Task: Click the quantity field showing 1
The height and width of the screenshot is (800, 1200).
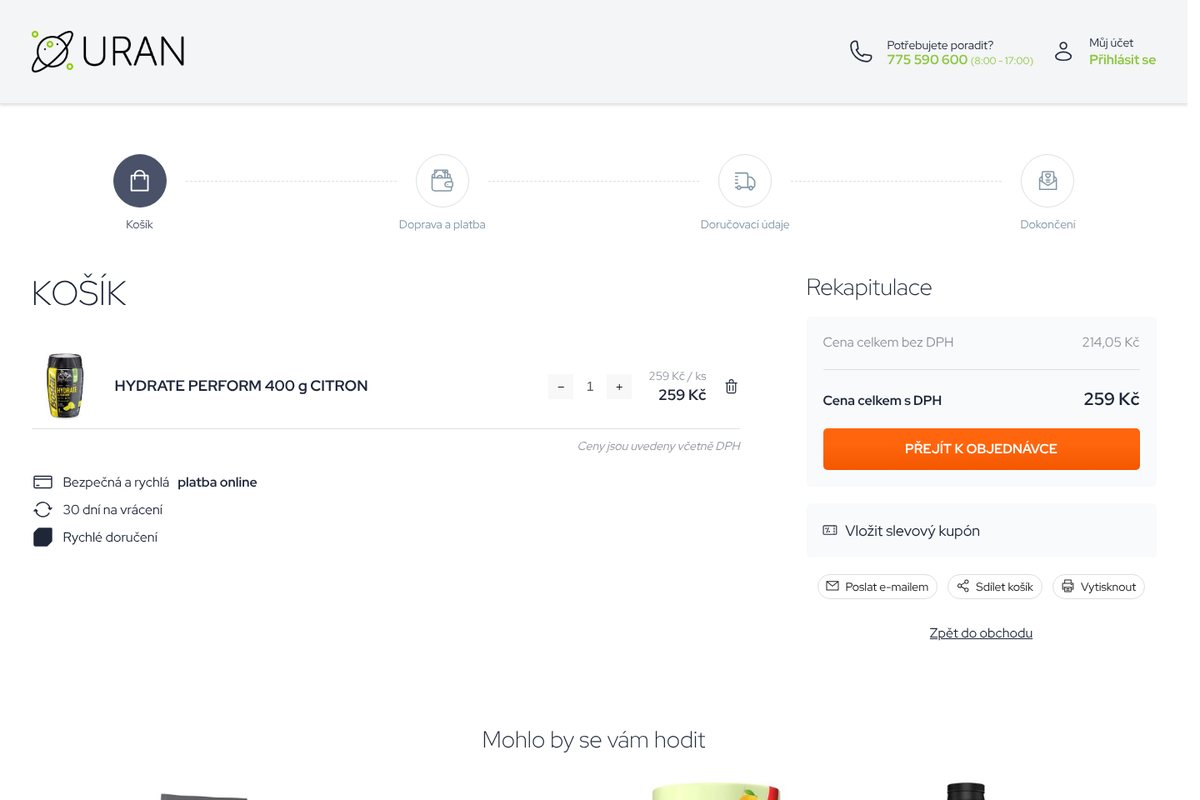Action: pyautogui.click(x=590, y=387)
